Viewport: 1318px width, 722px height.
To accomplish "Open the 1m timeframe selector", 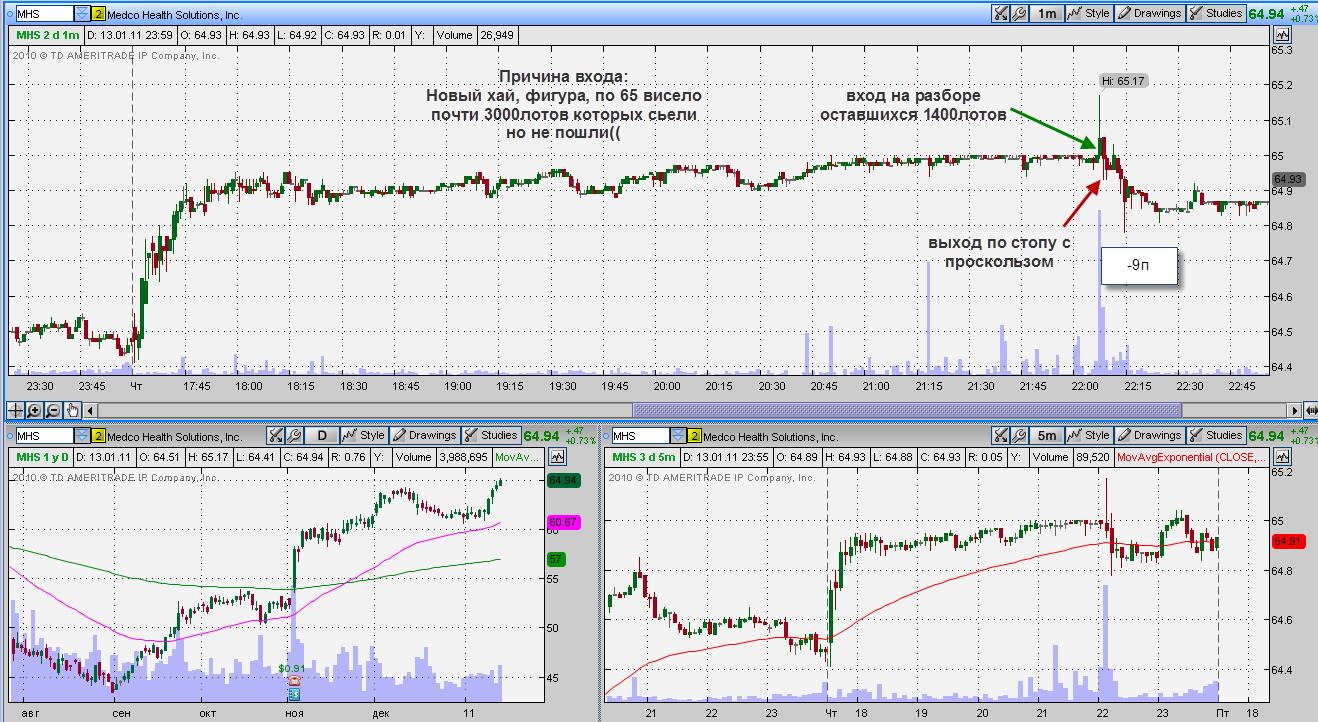I will 1046,14.
